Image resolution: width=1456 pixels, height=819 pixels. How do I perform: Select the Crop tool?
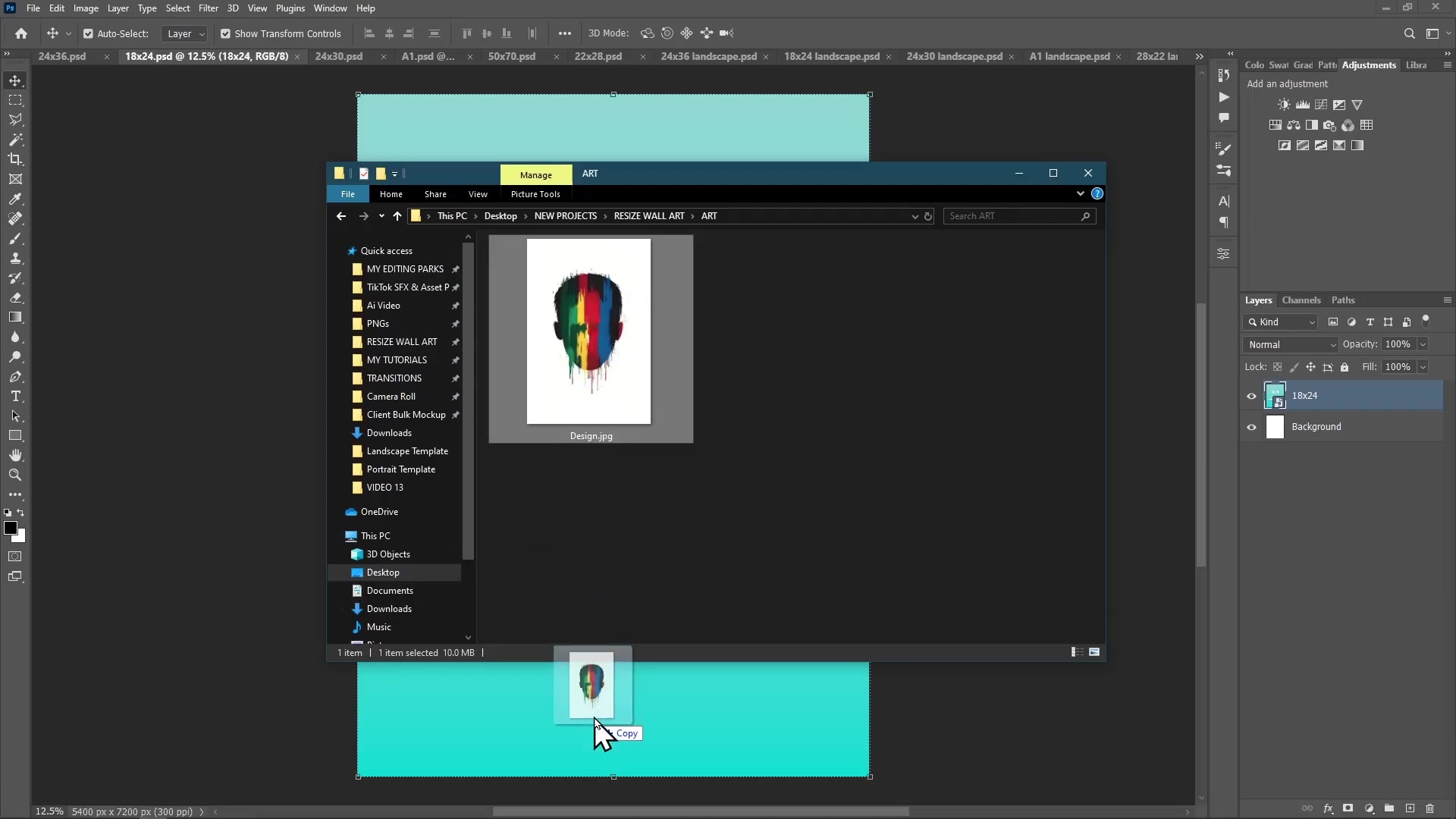15,159
